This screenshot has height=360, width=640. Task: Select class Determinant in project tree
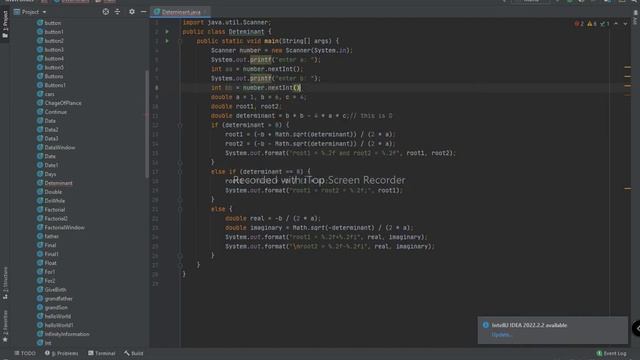[55, 183]
